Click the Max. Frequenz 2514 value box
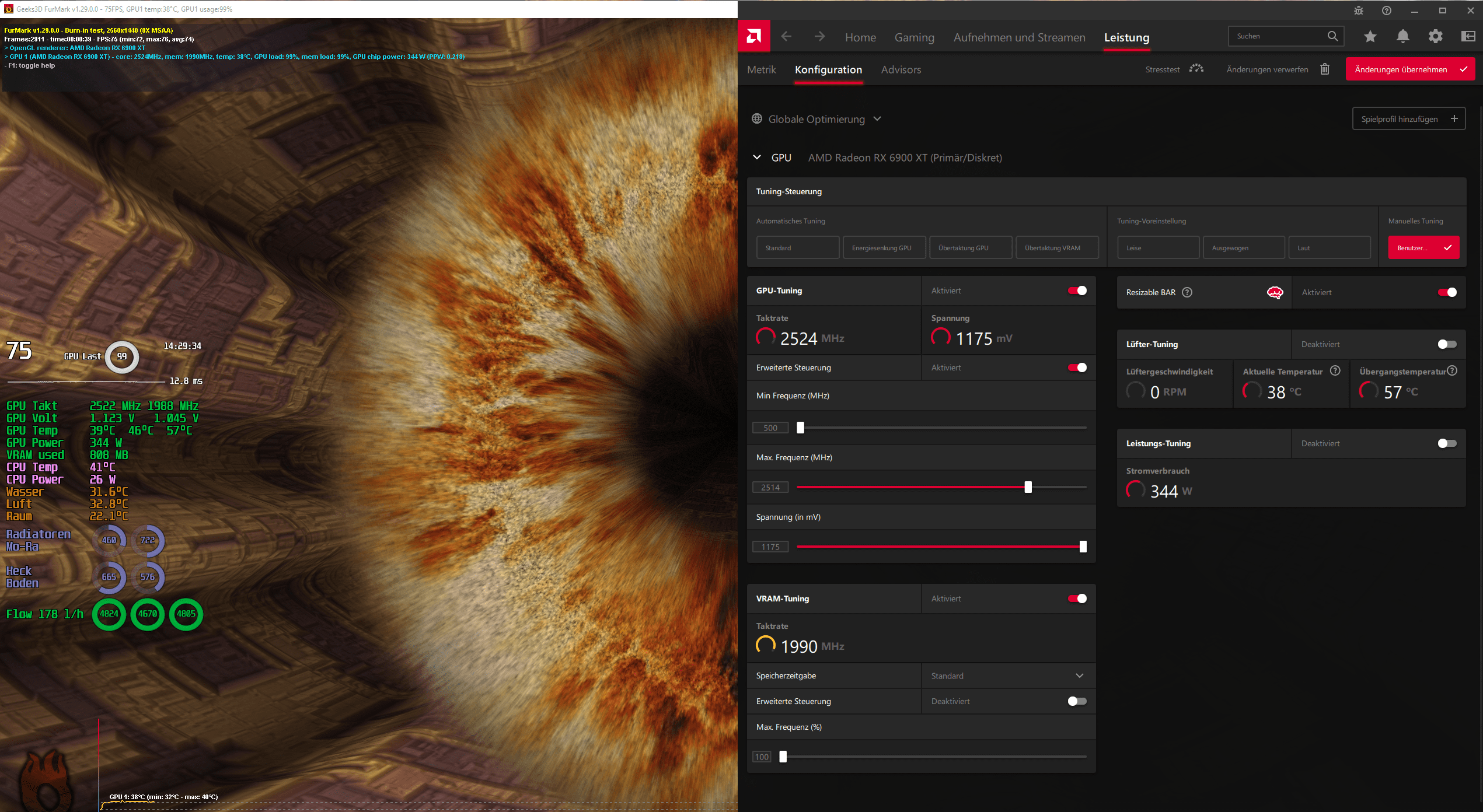The image size is (1483, 812). pyautogui.click(x=770, y=487)
